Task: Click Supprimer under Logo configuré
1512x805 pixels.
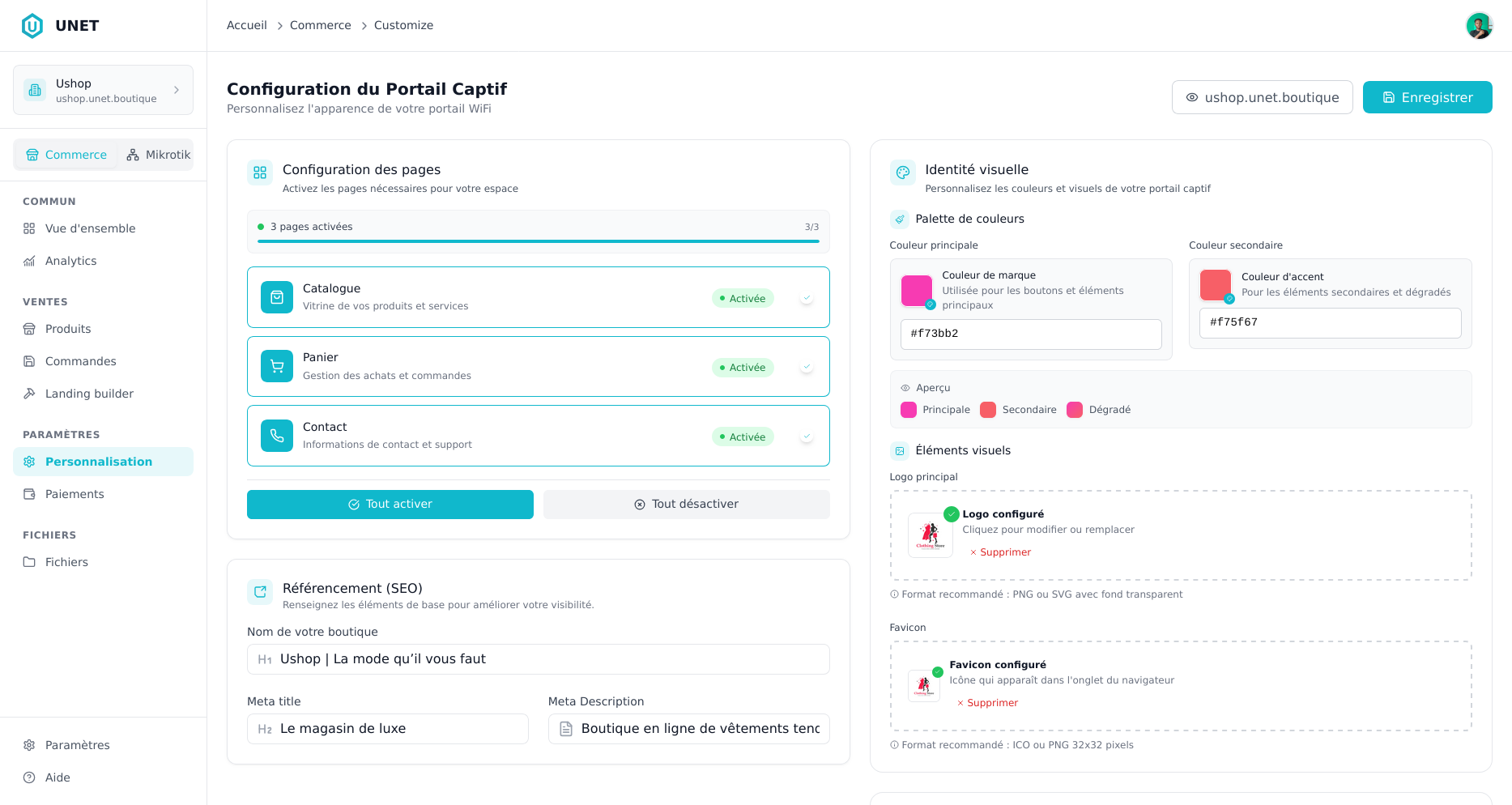Action: [1000, 552]
